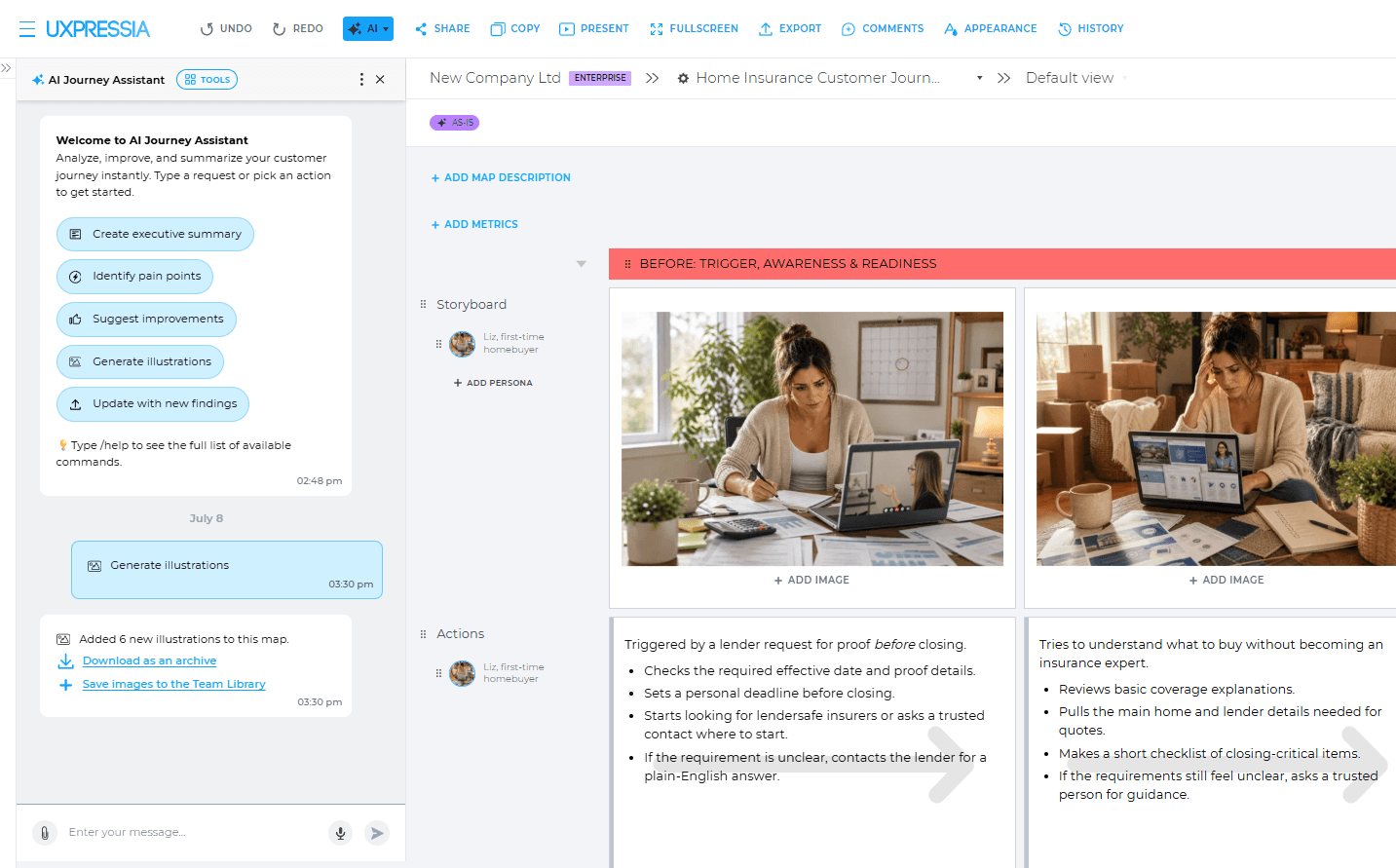Click the plus icon beside Save images
Image resolution: width=1396 pixels, height=868 pixels.
(x=65, y=685)
